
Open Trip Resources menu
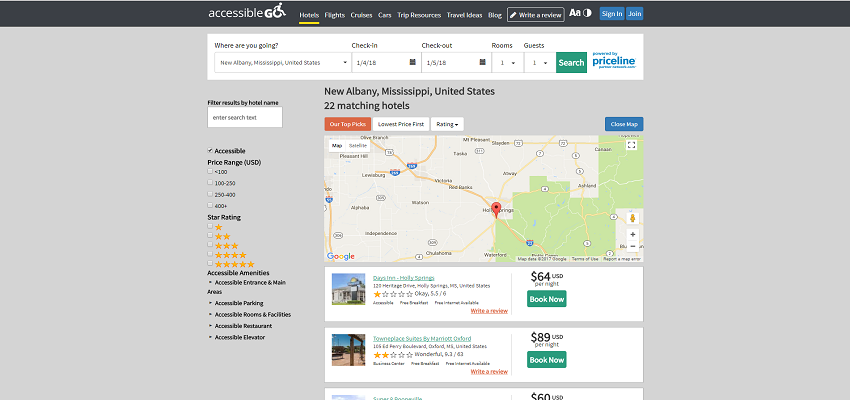tap(419, 15)
